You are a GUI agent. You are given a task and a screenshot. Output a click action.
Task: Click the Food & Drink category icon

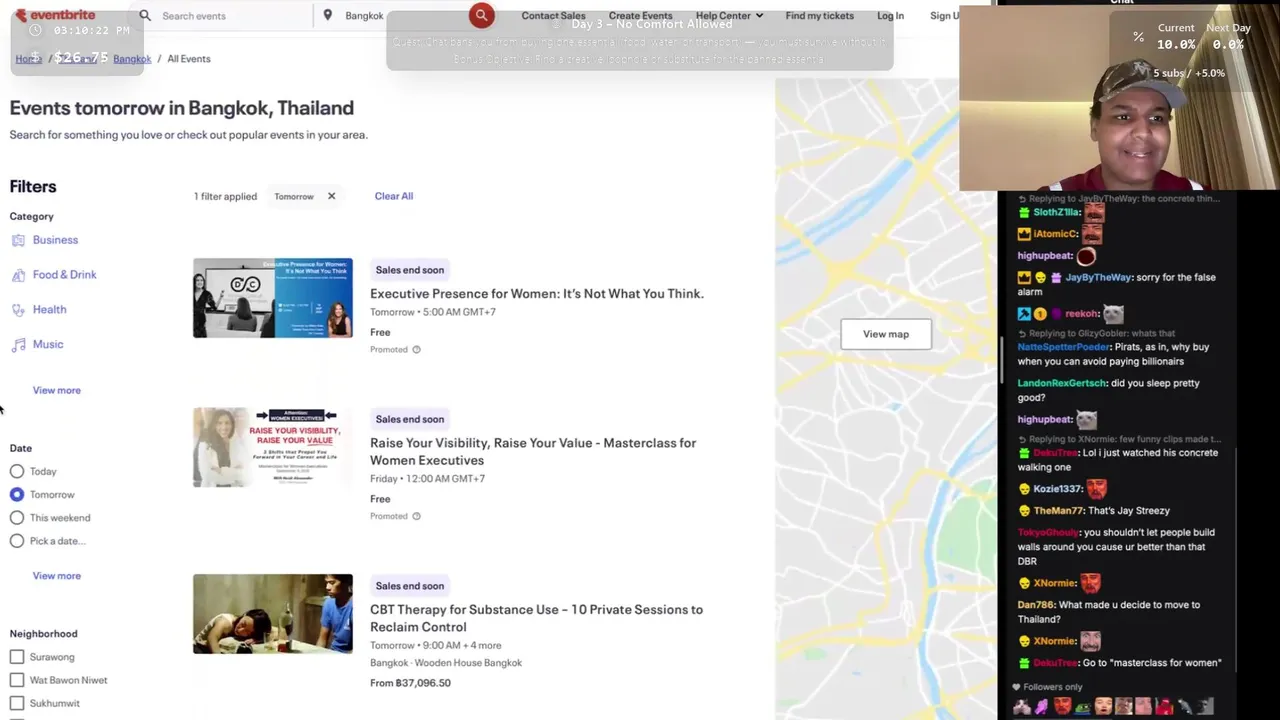click(x=18, y=275)
